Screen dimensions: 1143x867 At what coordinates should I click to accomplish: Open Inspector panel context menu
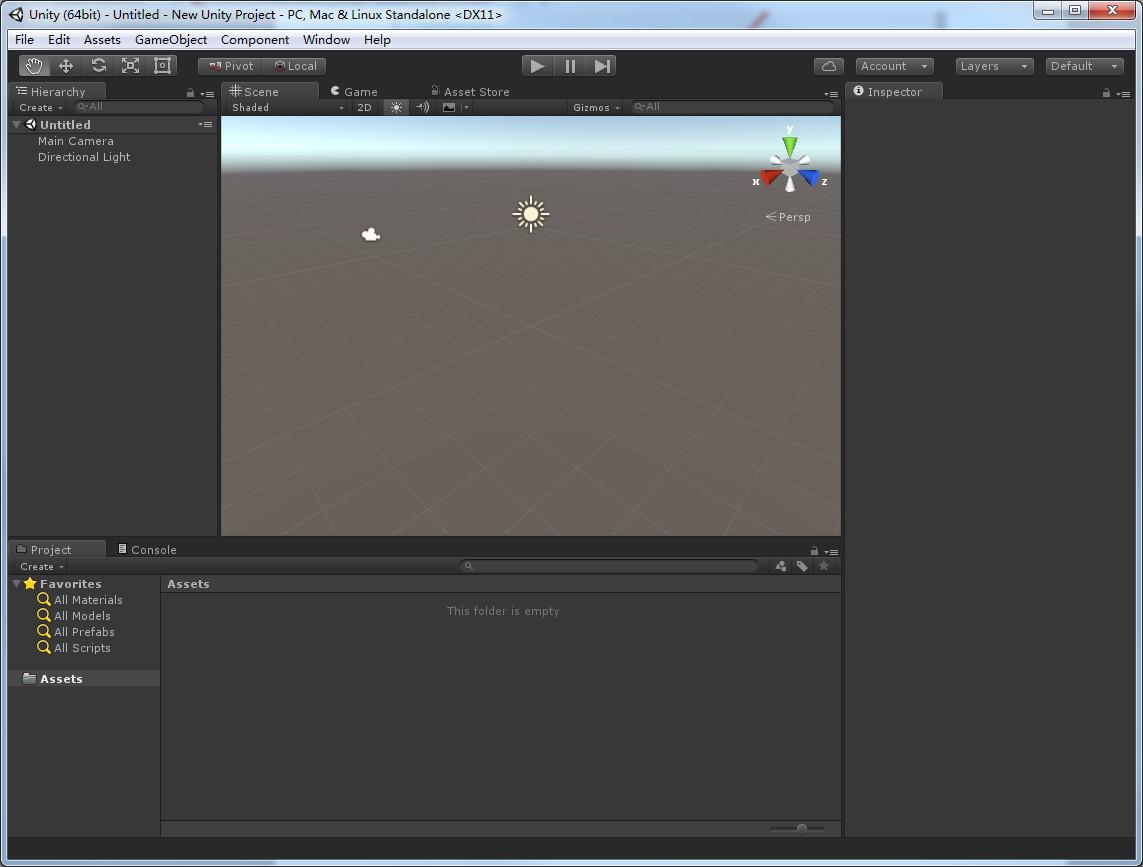[1123, 94]
